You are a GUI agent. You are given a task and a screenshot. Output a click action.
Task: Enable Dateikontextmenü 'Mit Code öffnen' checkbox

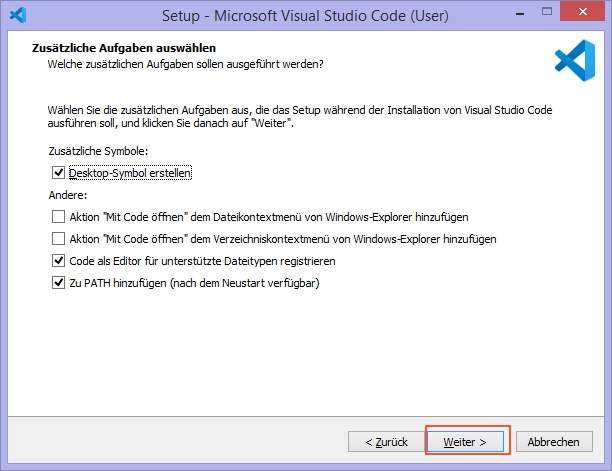pyautogui.click(x=59, y=217)
